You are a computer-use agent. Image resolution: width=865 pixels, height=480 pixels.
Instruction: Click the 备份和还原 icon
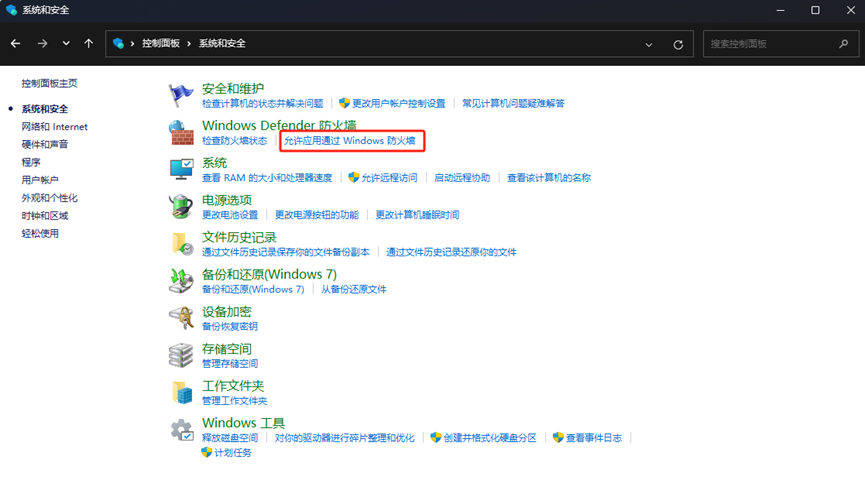tap(181, 281)
